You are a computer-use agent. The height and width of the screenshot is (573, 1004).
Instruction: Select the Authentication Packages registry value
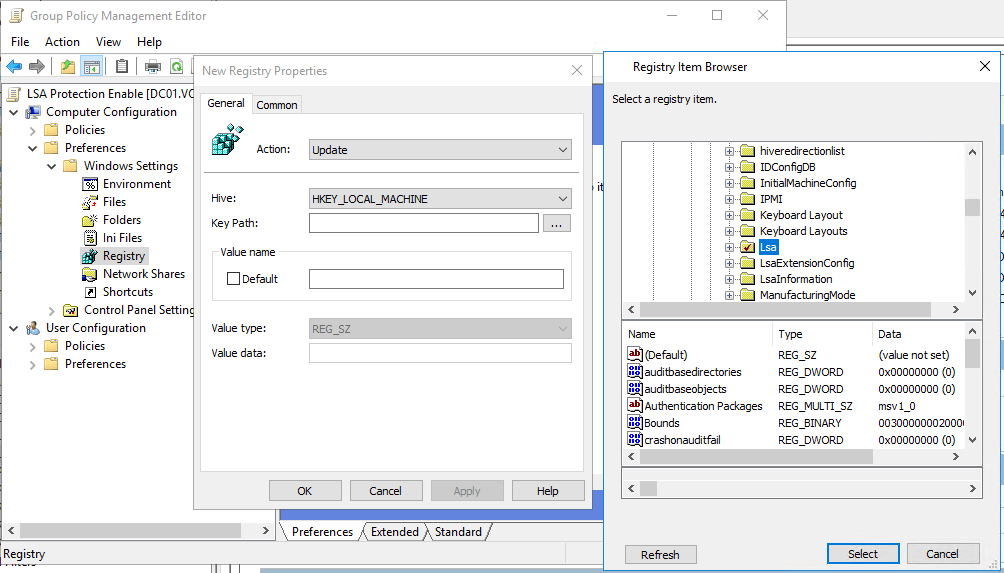pyautogui.click(x=703, y=406)
